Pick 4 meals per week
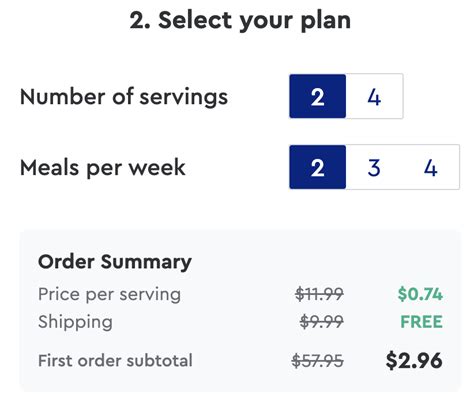 pyautogui.click(x=431, y=167)
